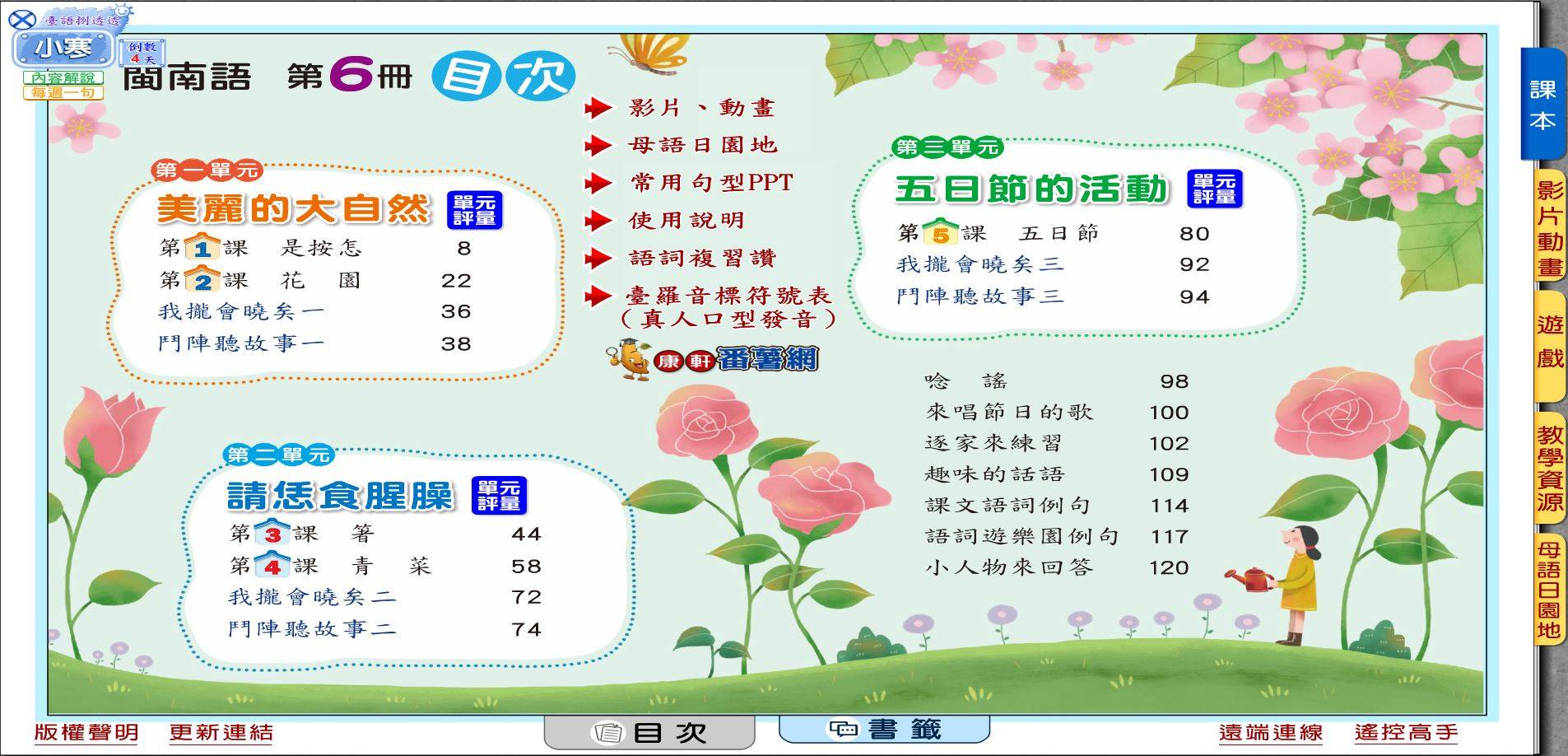Click the 單元評量 badge beside 五日節的活動
The width and height of the screenshot is (1568, 756).
click(1215, 189)
